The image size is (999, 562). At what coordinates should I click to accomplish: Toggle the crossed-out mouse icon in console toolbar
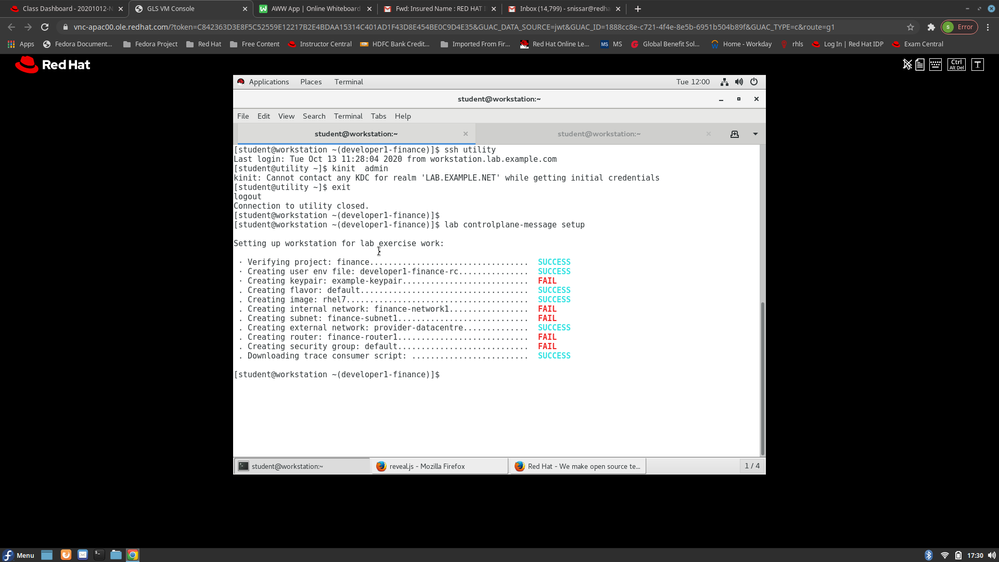pos(907,65)
